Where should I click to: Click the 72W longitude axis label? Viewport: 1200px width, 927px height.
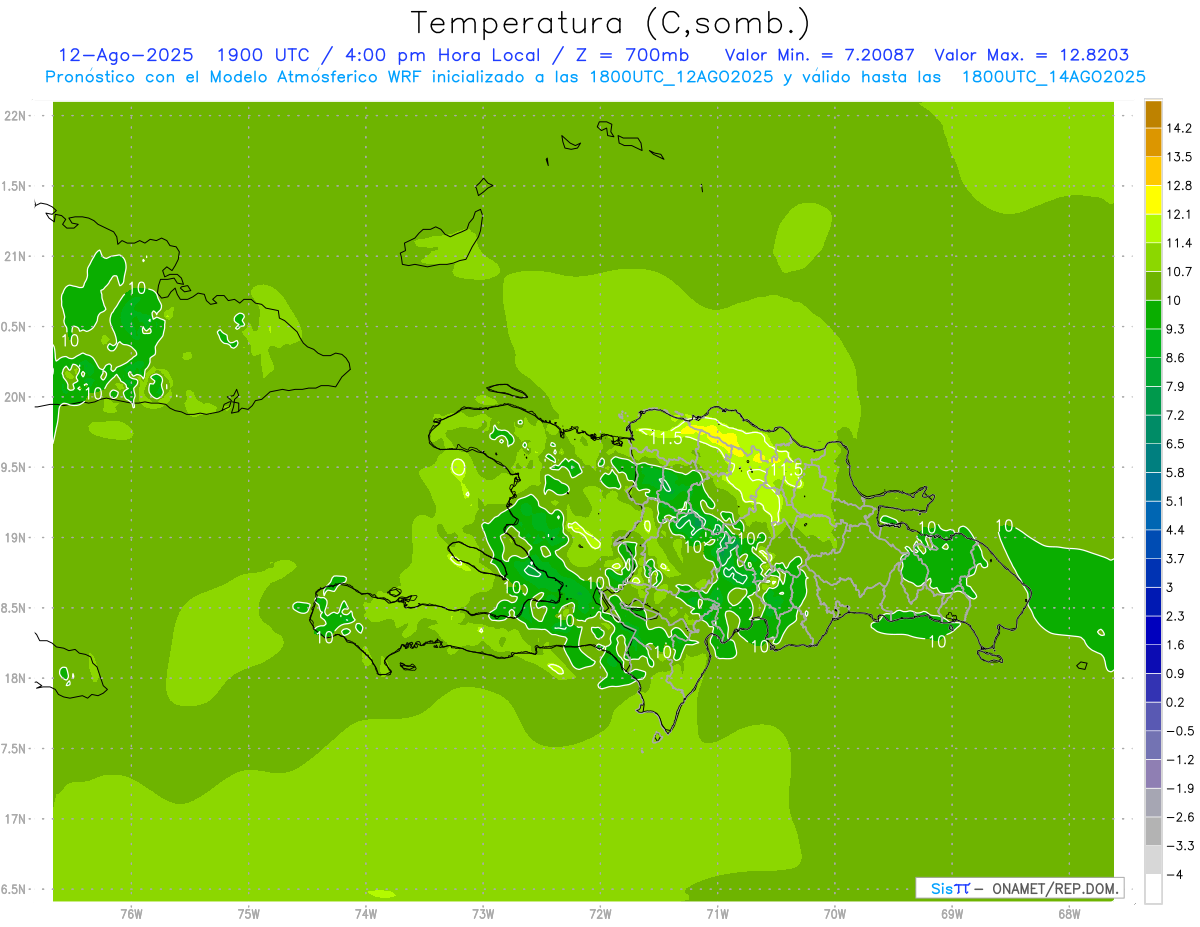600,913
